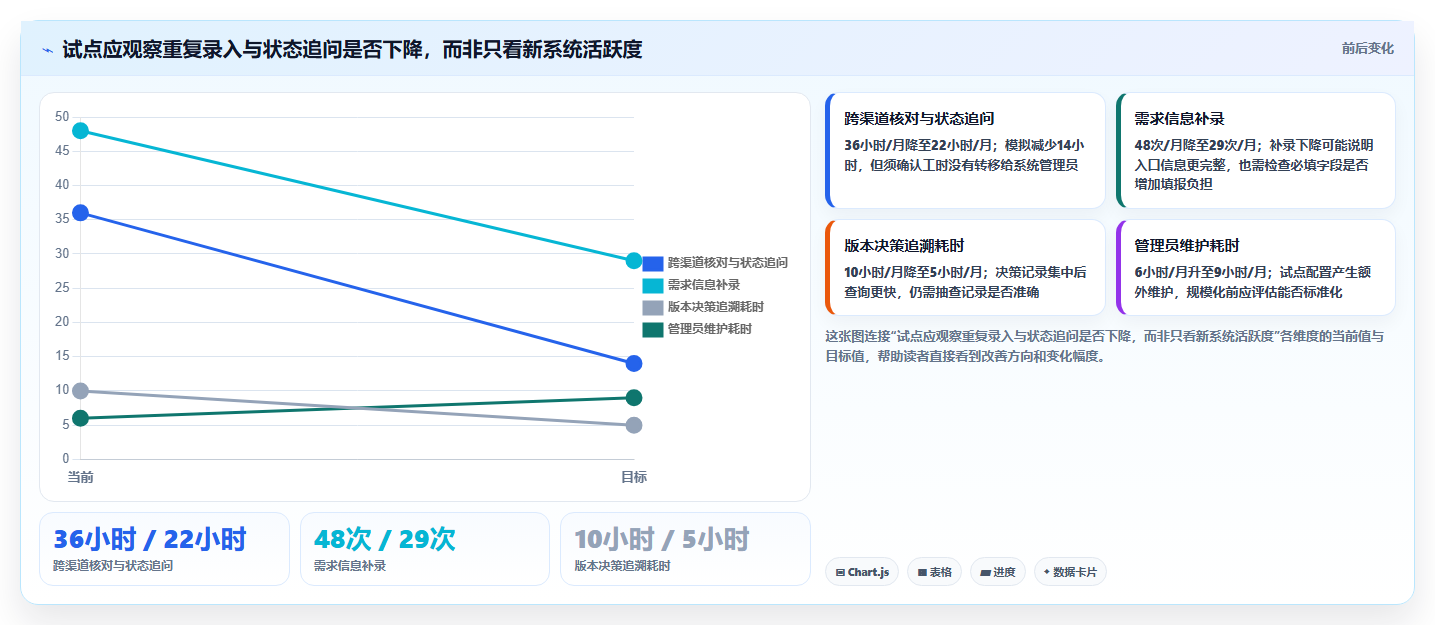Toggle 需求信息补录 series in chart legend
The image size is (1435, 625).
tap(691, 285)
